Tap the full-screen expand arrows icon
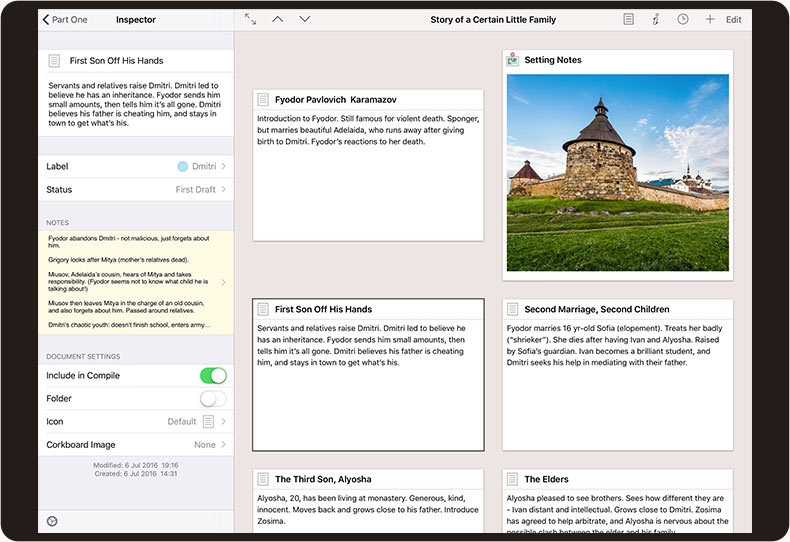The height and width of the screenshot is (542, 790). [250, 19]
